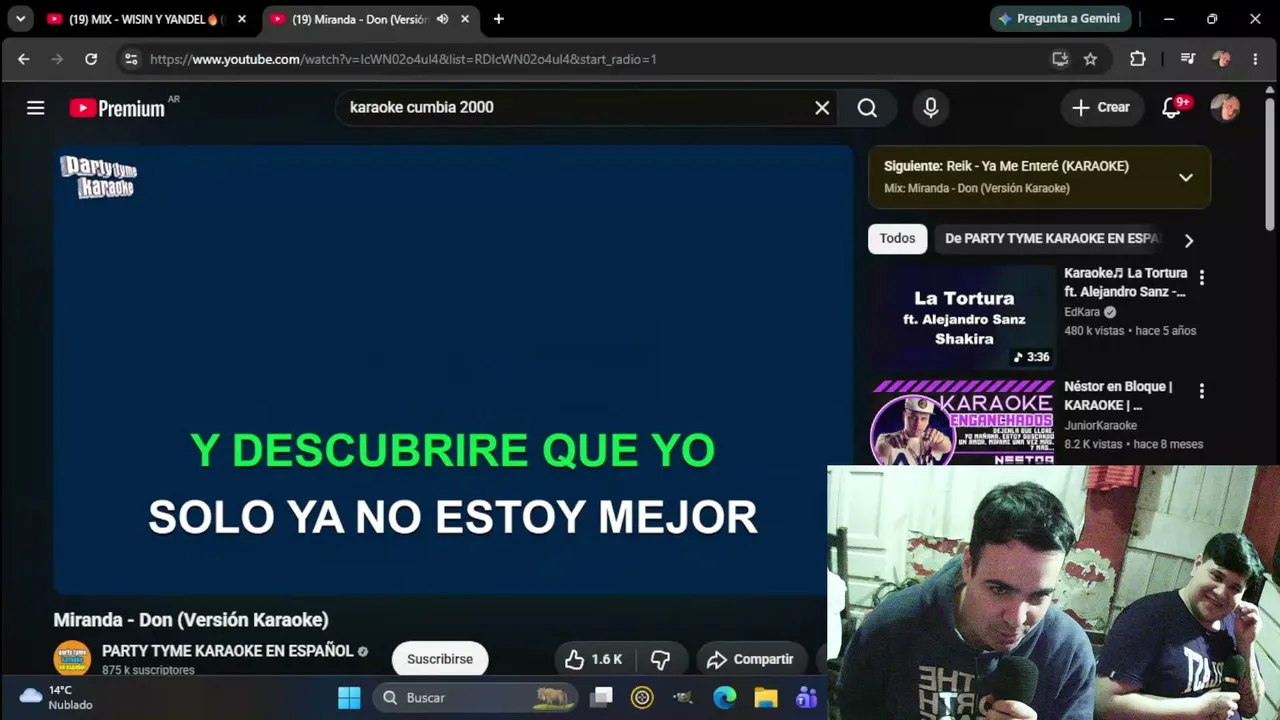The width and height of the screenshot is (1280, 720).
Task: Go back with the browser back arrow
Action: [x=24, y=59]
